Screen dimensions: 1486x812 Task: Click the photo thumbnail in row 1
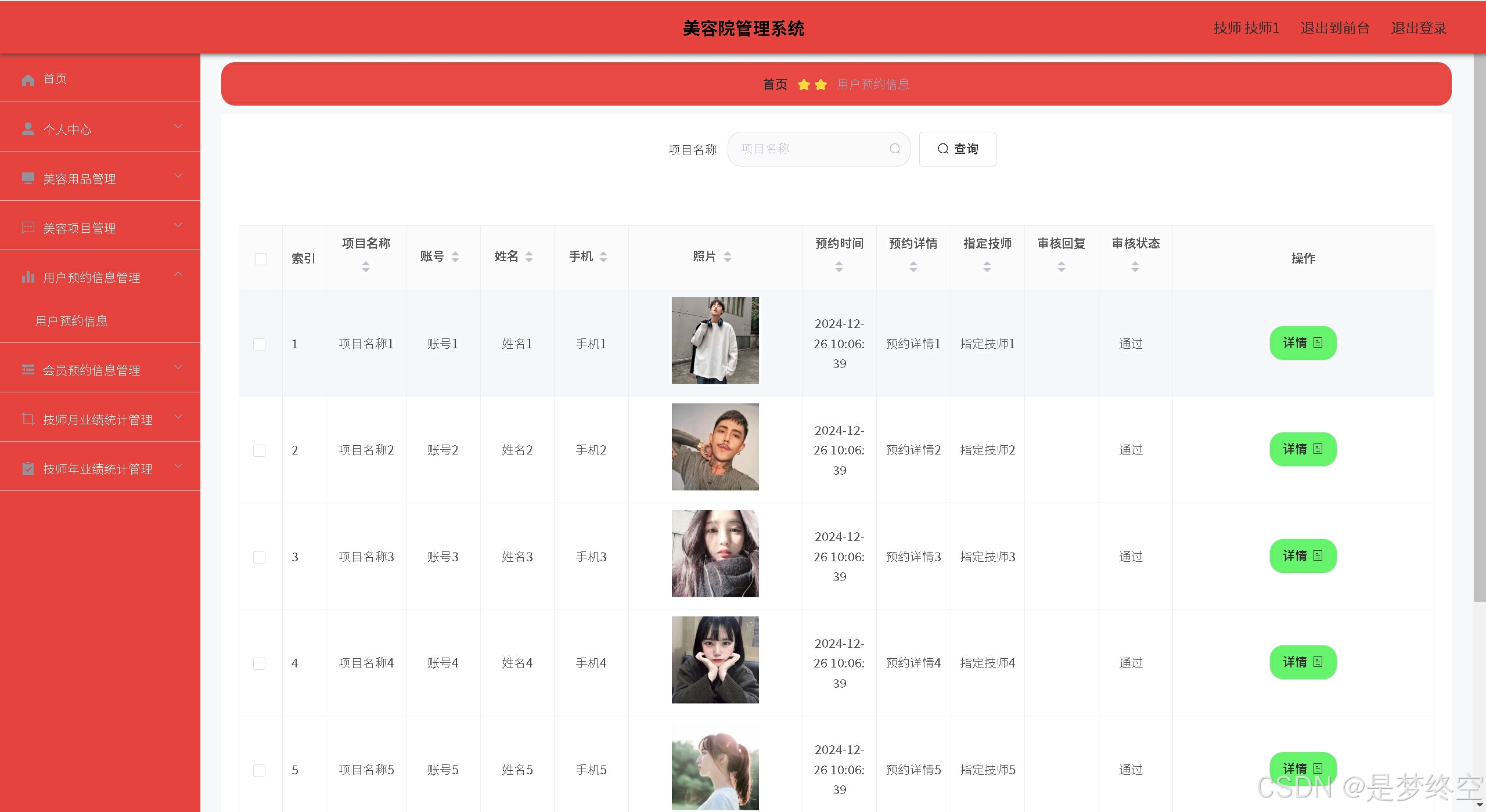click(x=715, y=341)
